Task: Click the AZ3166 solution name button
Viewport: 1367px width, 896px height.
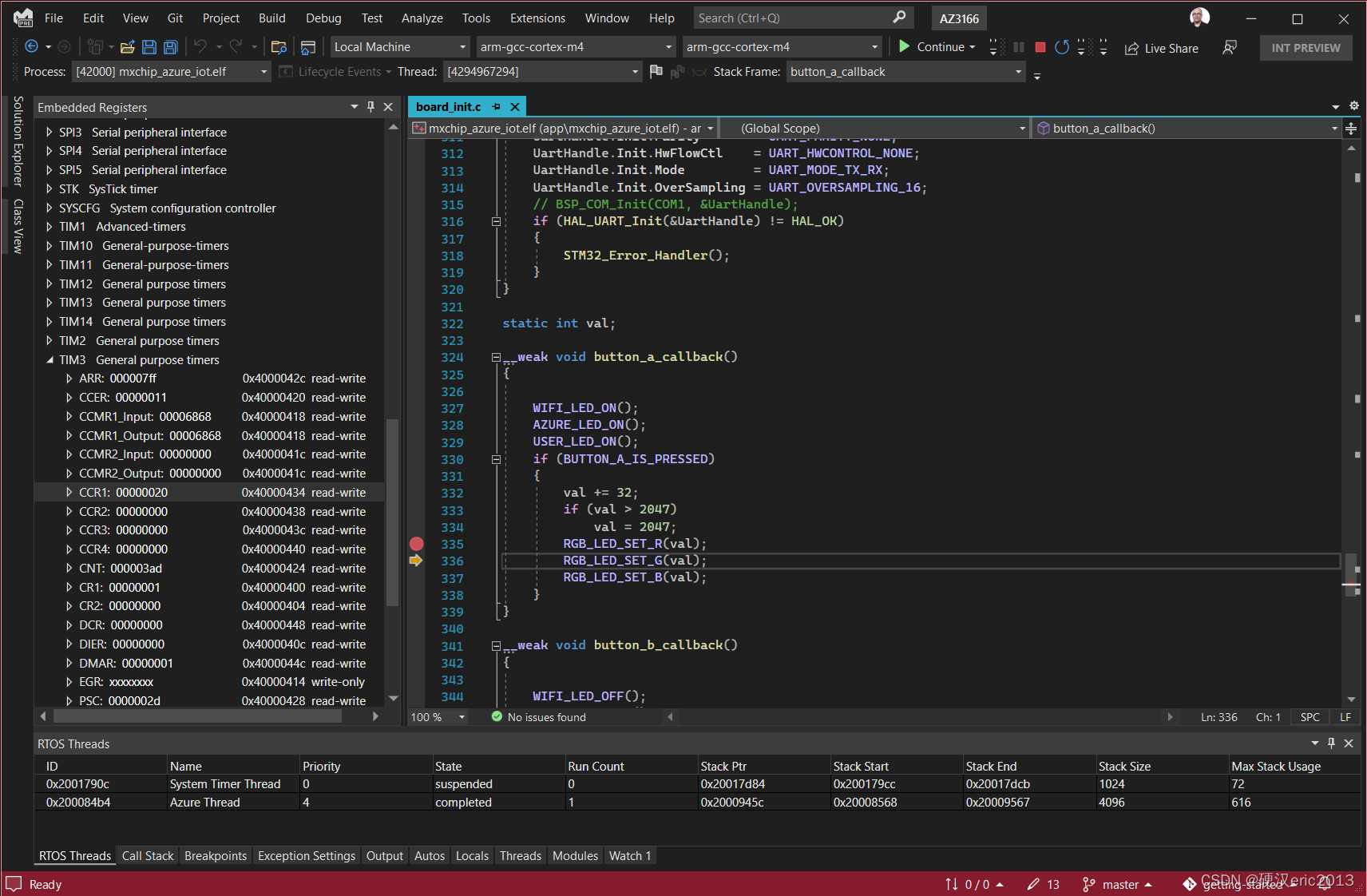Action: tap(959, 18)
